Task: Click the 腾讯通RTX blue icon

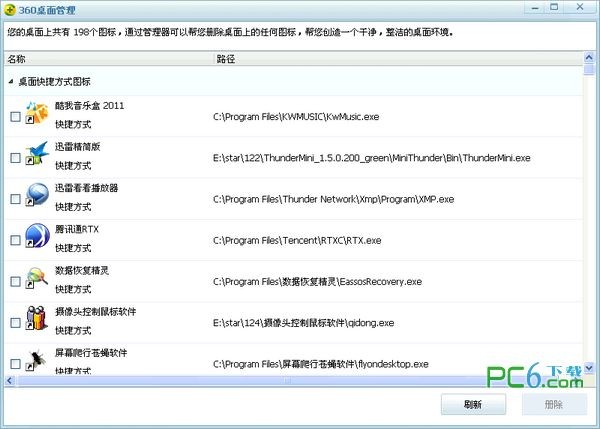Action: pos(37,235)
